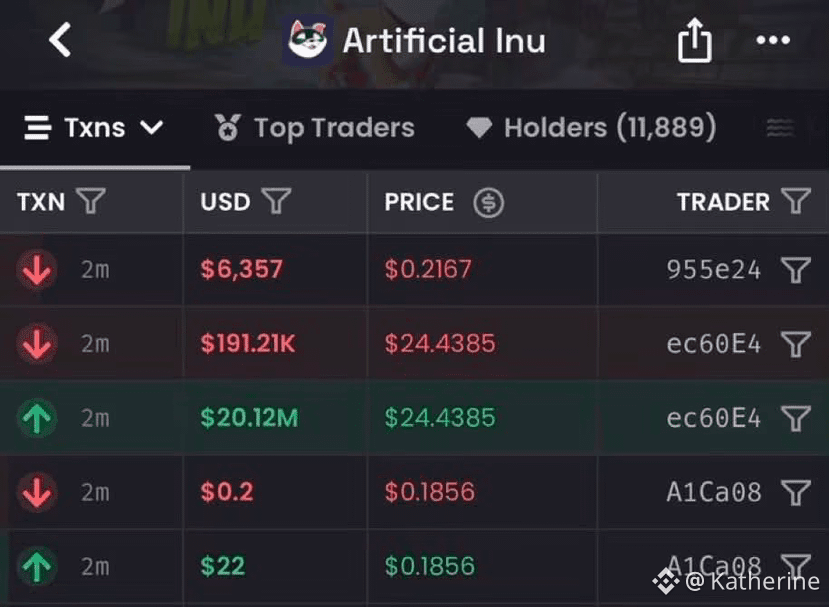829x607 pixels.
Task: Filter trader A1Ca08 on $0.2 sell row
Action: coord(796,492)
